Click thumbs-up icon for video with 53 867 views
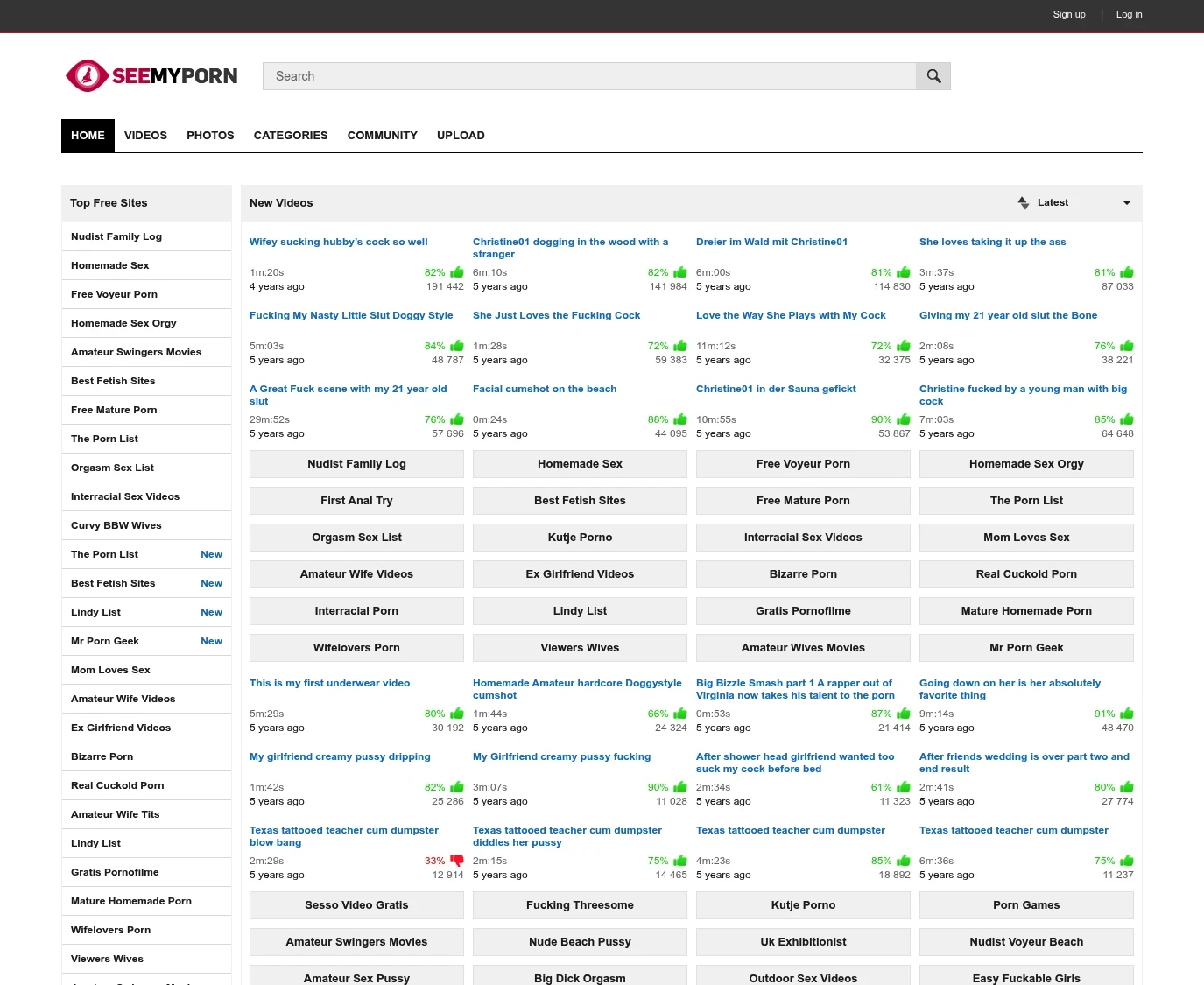Viewport: 1204px width, 985px height. click(x=904, y=419)
